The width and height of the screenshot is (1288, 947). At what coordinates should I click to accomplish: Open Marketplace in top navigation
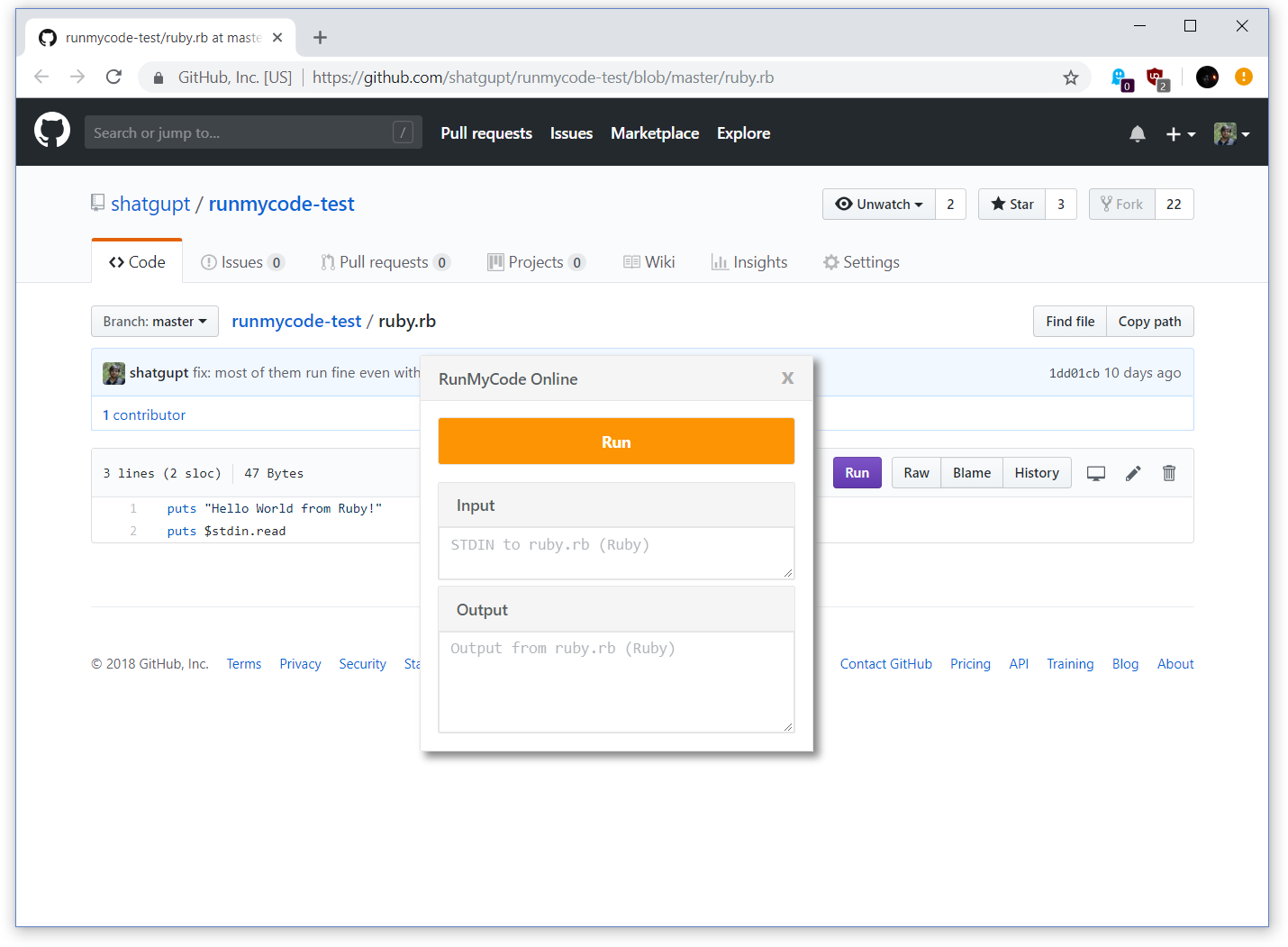(x=655, y=133)
